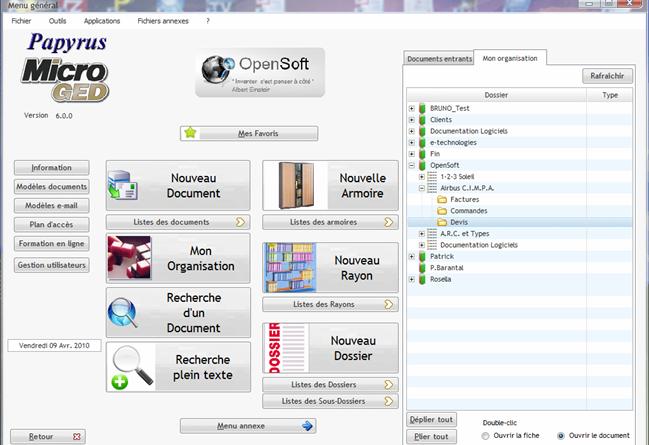Screen dimensions: 649x445
Task: Open the Fichier menu
Action: [21, 20]
